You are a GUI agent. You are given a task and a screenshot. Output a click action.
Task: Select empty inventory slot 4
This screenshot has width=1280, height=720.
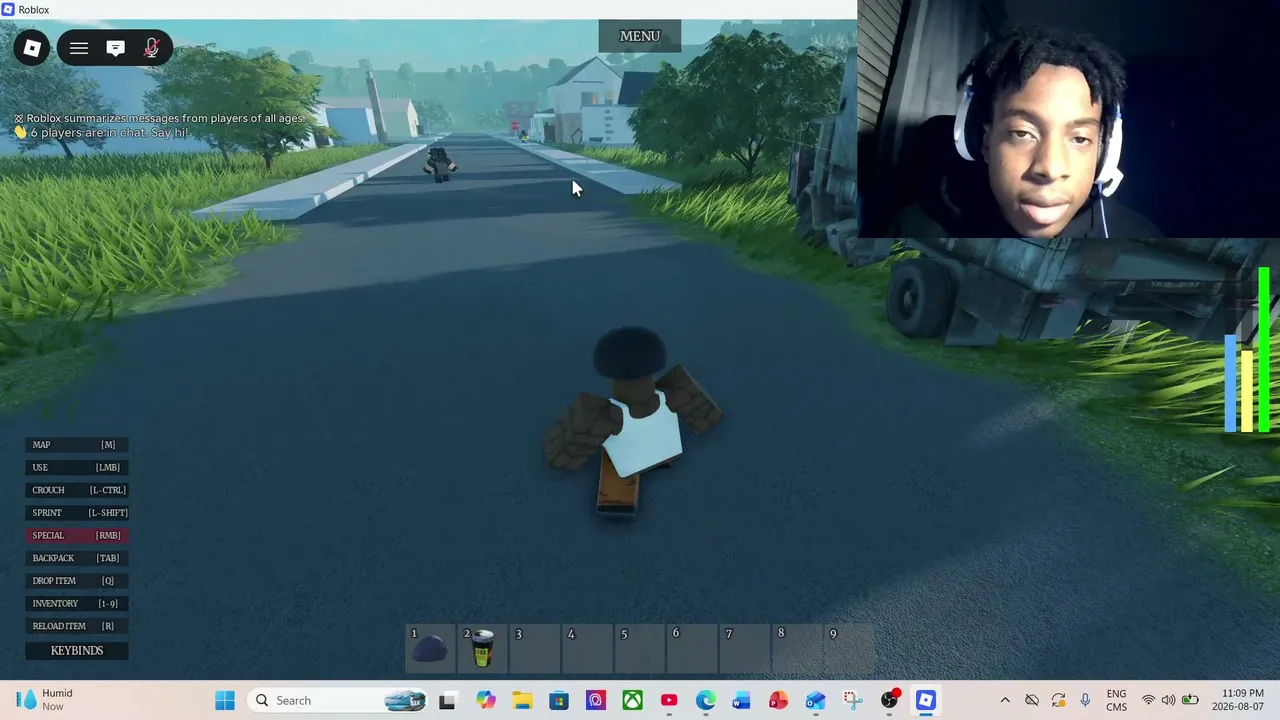[587, 648]
